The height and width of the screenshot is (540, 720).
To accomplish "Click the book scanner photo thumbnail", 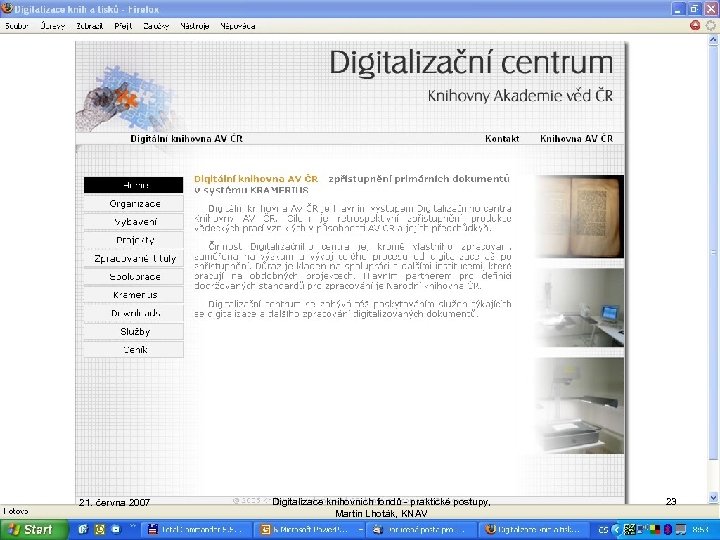I will (x=580, y=405).
